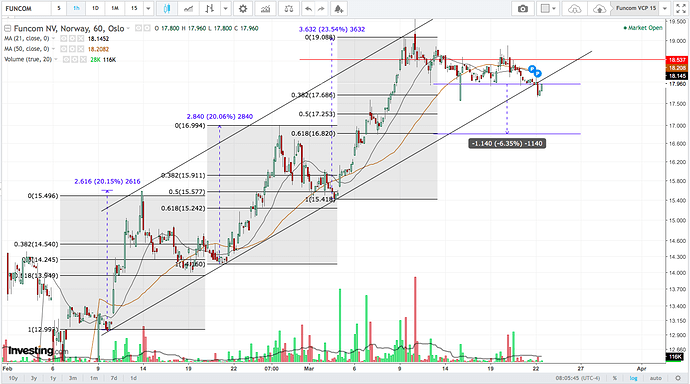
Task: Switch to 1D timeframe
Action: pos(95,8)
